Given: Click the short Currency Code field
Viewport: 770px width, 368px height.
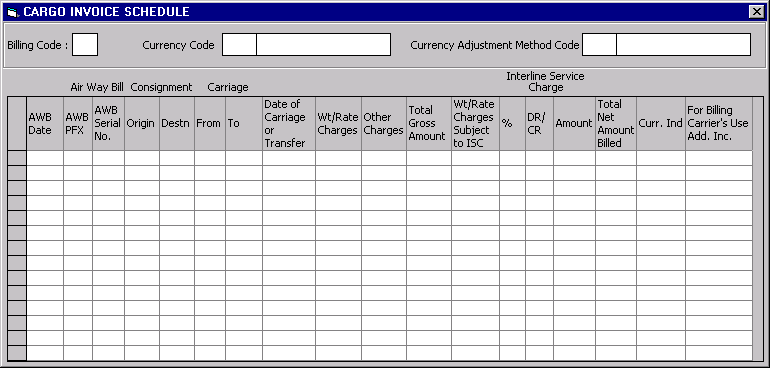Looking at the screenshot, I should coord(239,45).
